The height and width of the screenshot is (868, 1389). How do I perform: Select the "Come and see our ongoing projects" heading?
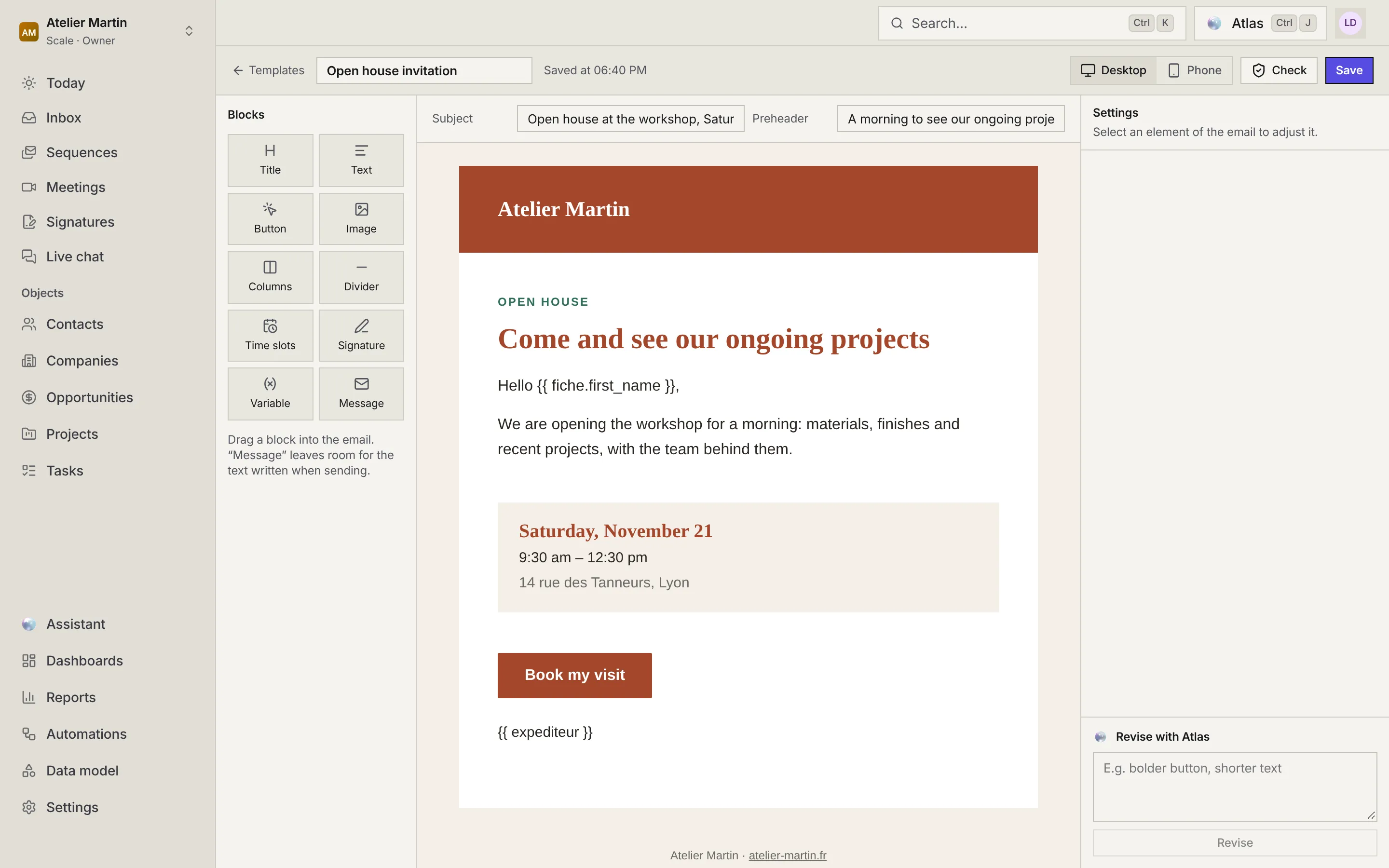[713, 339]
